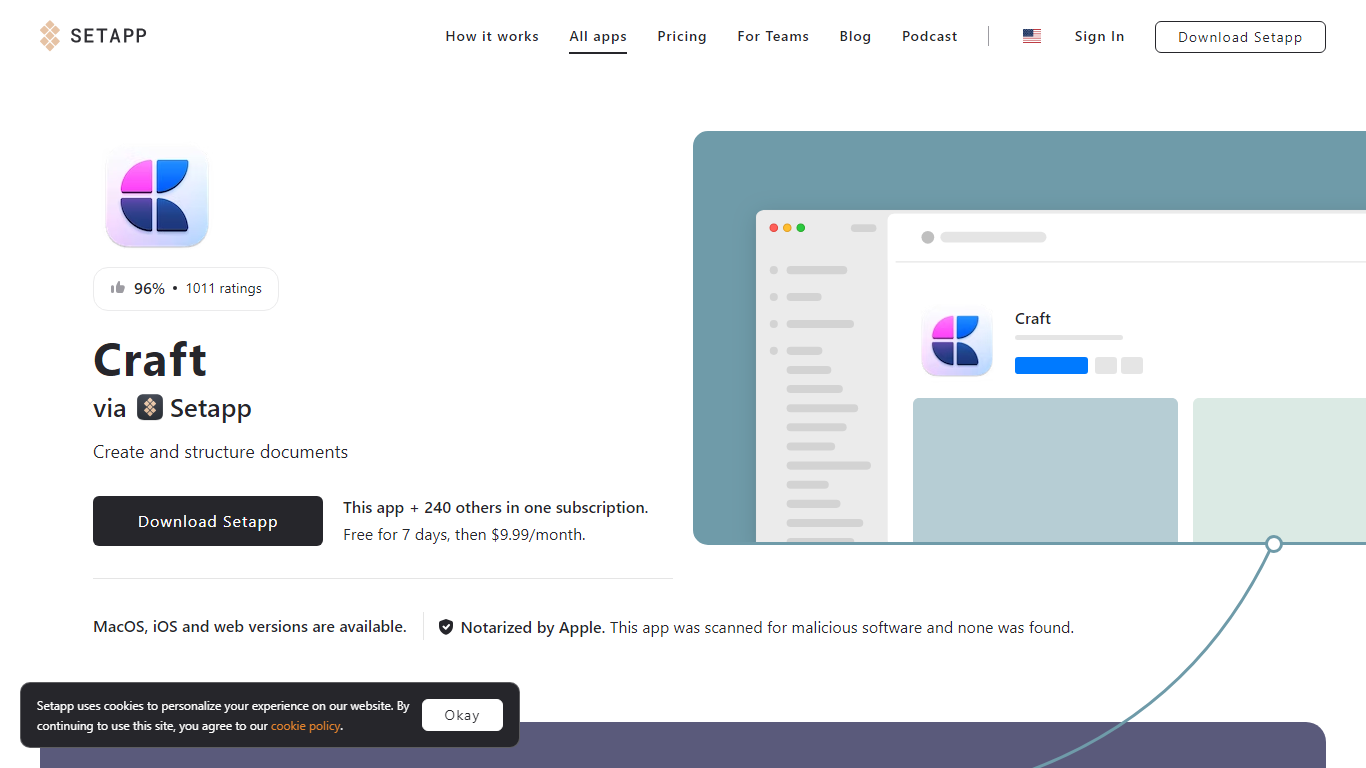Open the Blog link
The height and width of the screenshot is (768, 1366).
(x=855, y=36)
